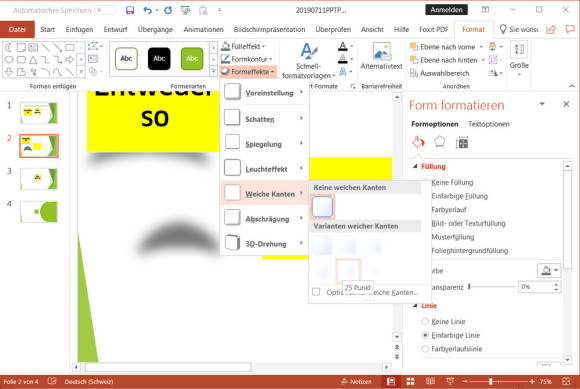Viewport: 580px width, 389px height.
Task: Open the Fülleffekt dropdown
Action: tap(243, 47)
